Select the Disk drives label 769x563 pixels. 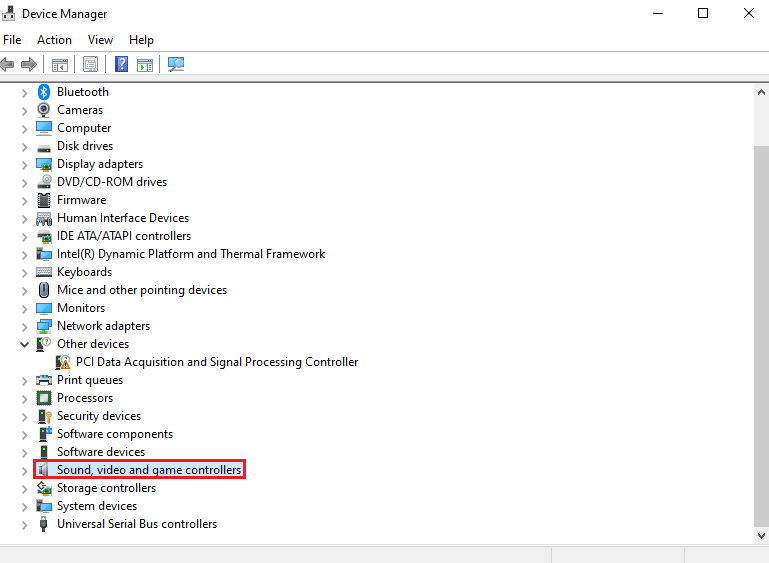[x=85, y=146]
